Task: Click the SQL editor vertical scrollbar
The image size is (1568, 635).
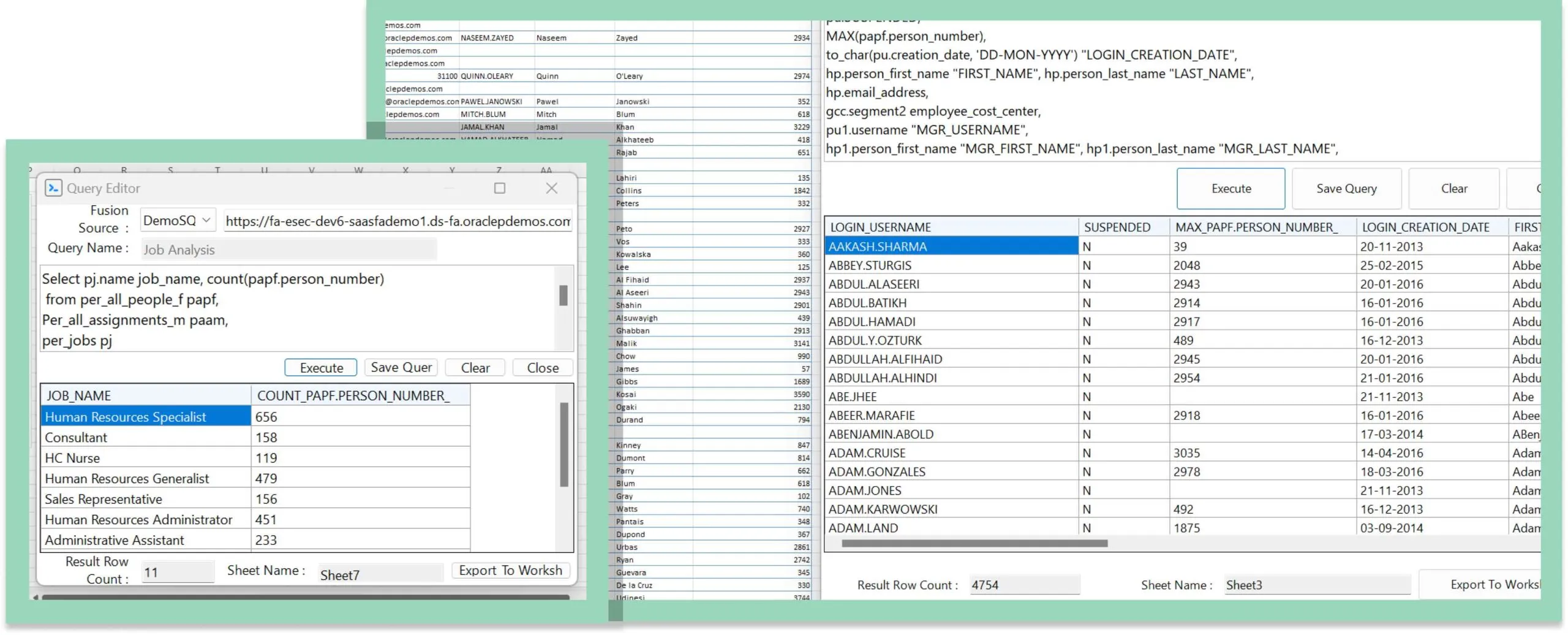Action: 563,296
